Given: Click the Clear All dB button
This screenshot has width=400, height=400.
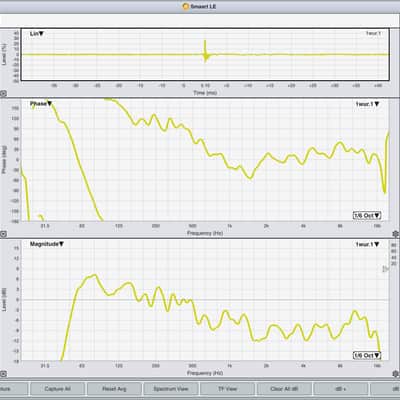Looking at the screenshot, I should pos(284,389).
